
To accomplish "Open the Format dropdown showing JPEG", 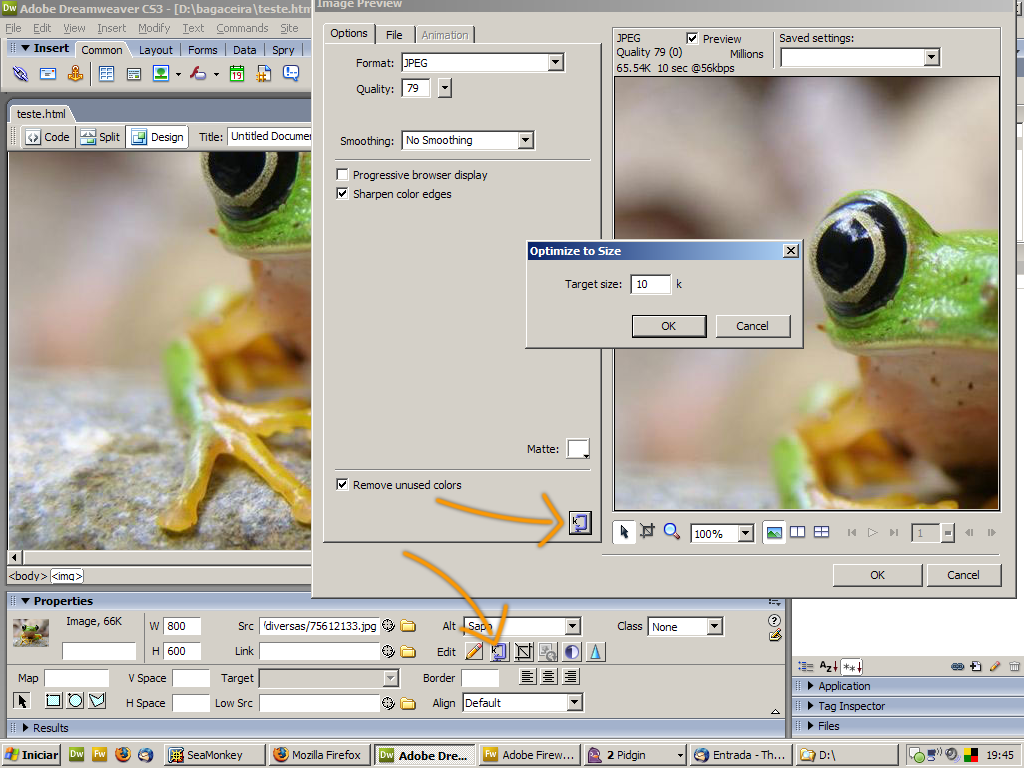I will coord(556,63).
